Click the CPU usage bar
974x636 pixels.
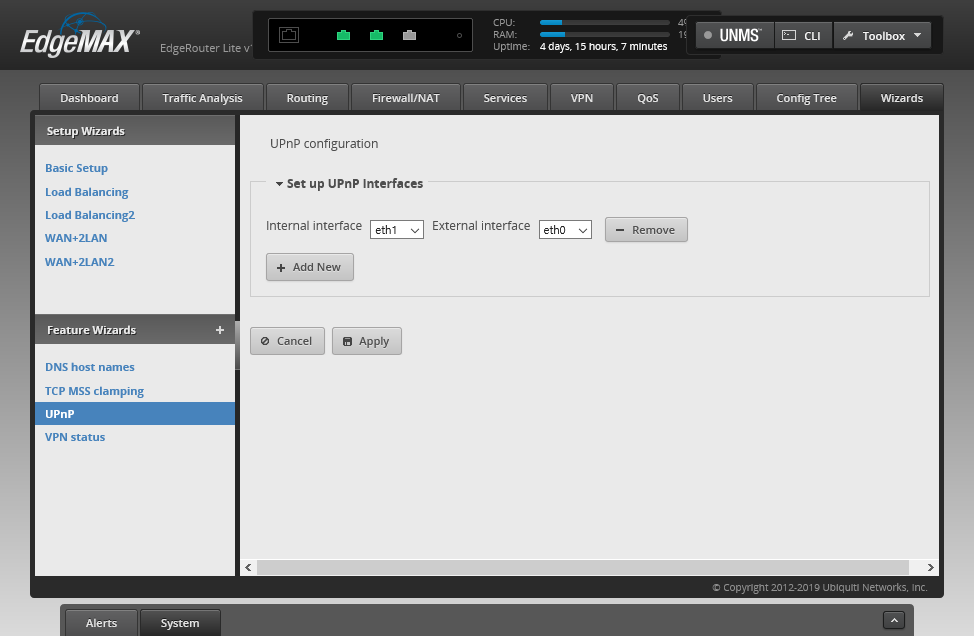click(604, 22)
